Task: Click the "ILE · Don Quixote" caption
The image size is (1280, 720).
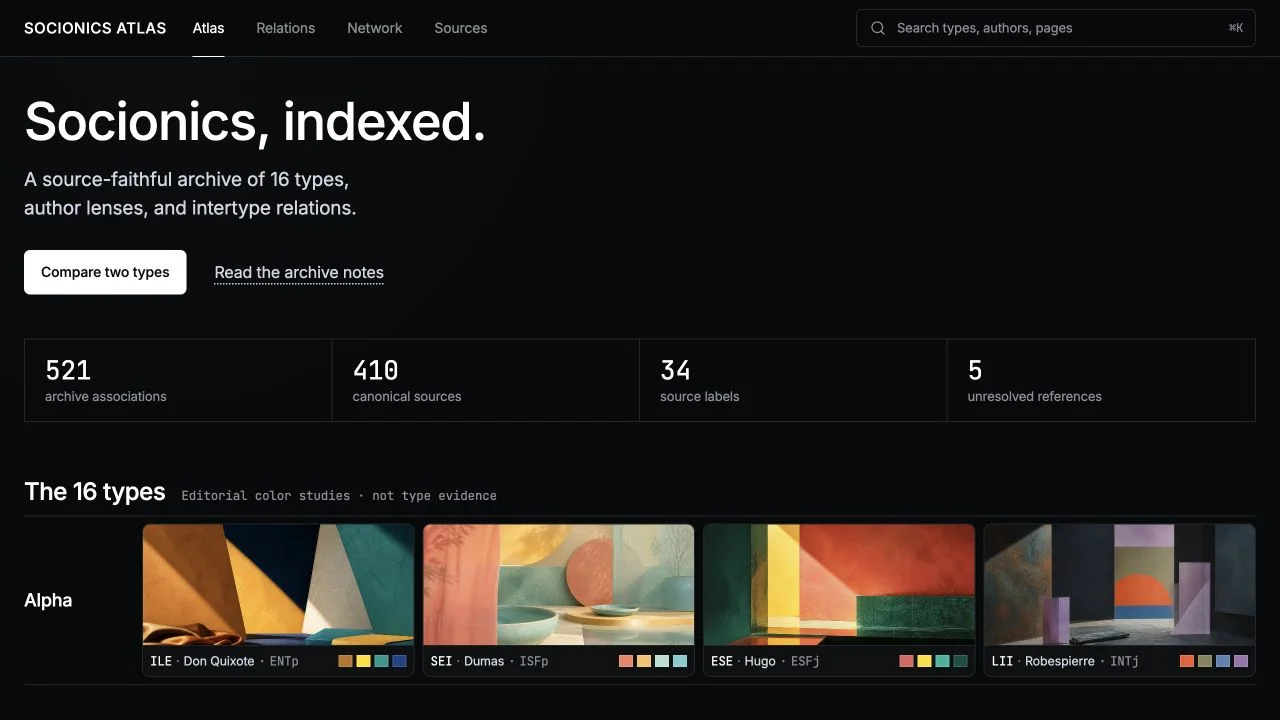Action: point(202,661)
